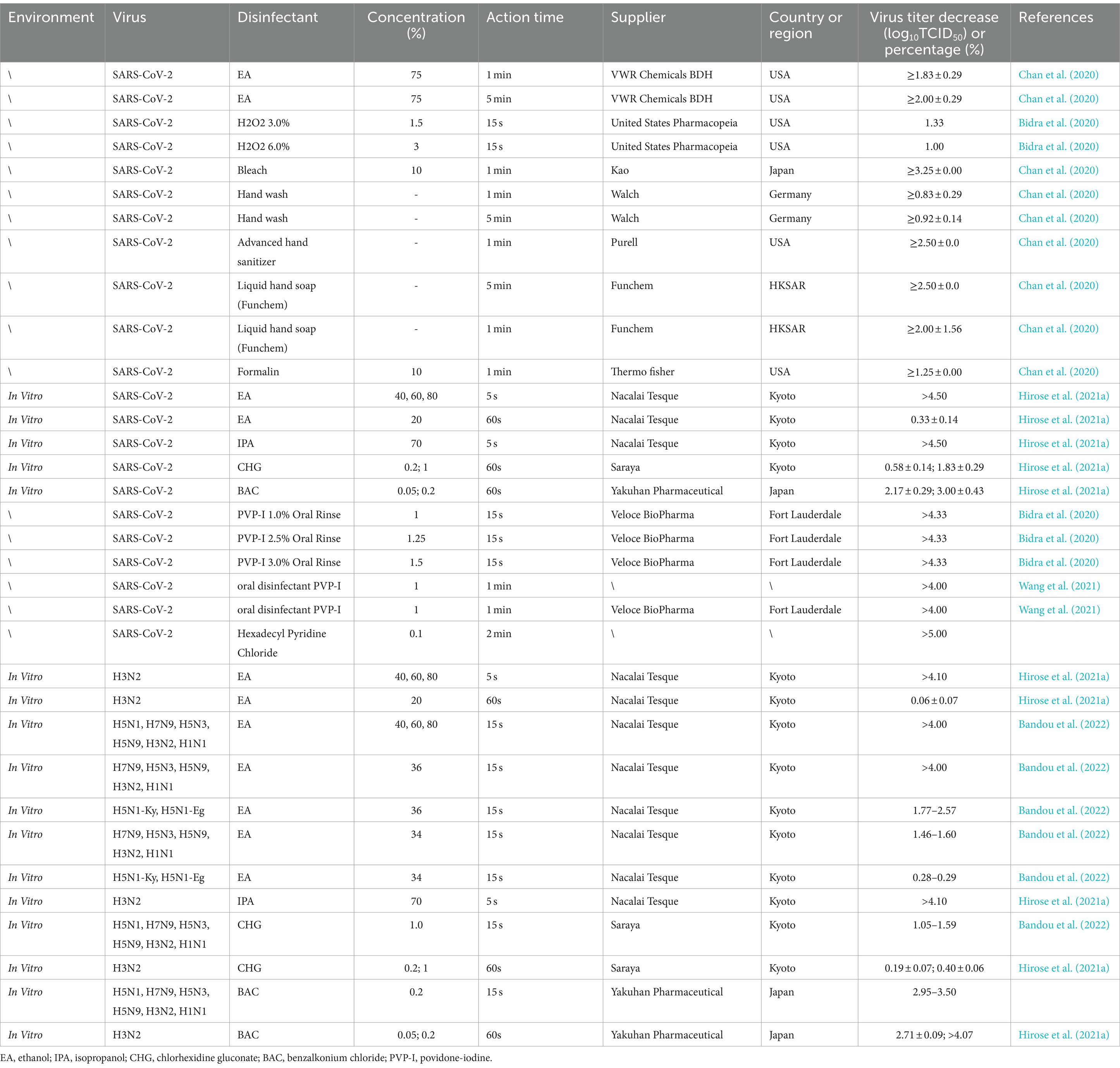Open Hirose et al. (2021a) link in 0.58 ± 0.14 row
The width and height of the screenshot is (1120, 1068).
pyautogui.click(x=1063, y=468)
